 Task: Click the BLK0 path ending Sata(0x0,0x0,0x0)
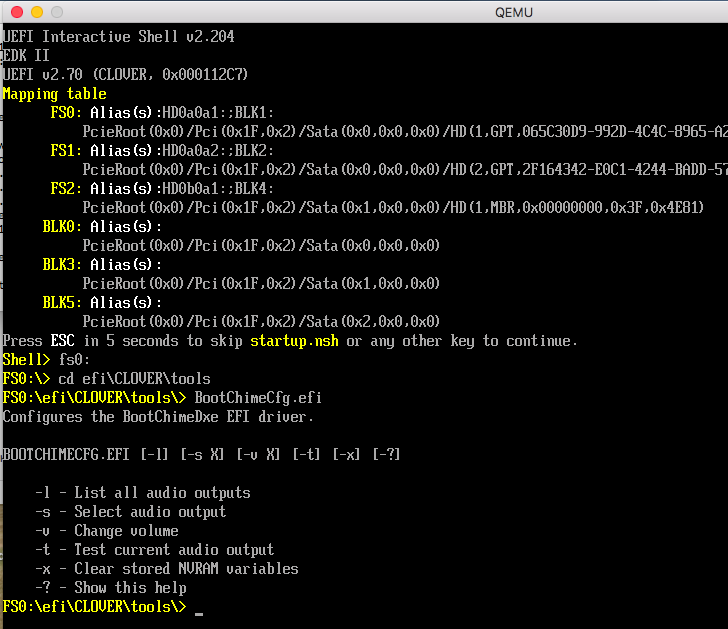pyautogui.click(x=261, y=246)
